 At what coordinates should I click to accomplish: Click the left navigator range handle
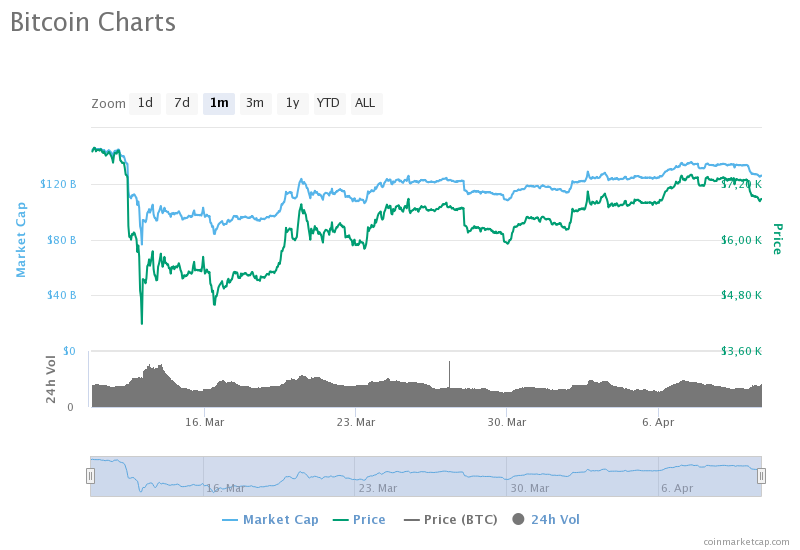[x=90, y=476]
